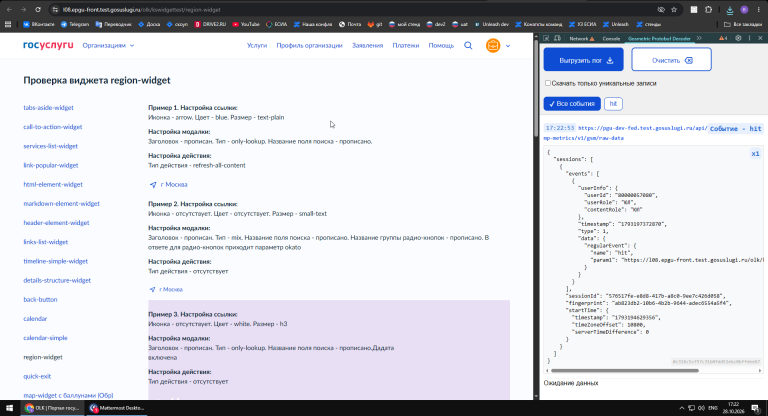Click the crossed-eye icon in address bar
This screenshot has height=416, width=768.
(x=661, y=9)
